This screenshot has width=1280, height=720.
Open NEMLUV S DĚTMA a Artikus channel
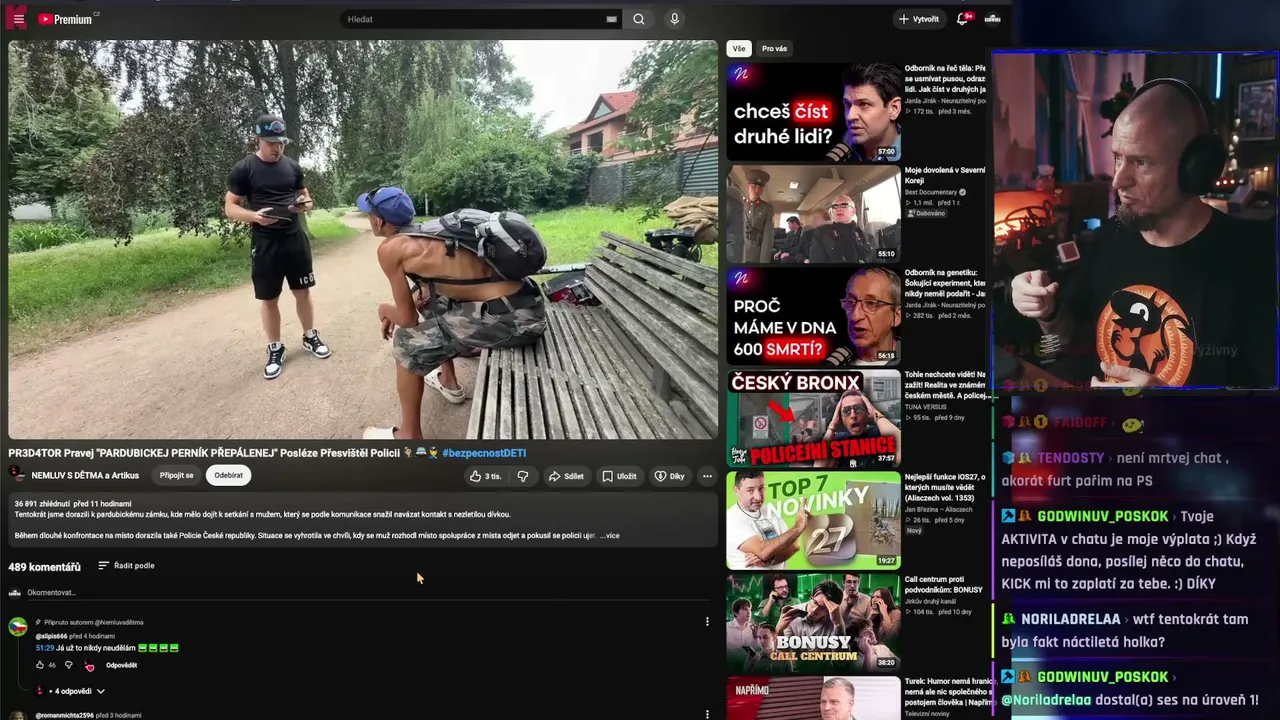[x=85, y=476]
